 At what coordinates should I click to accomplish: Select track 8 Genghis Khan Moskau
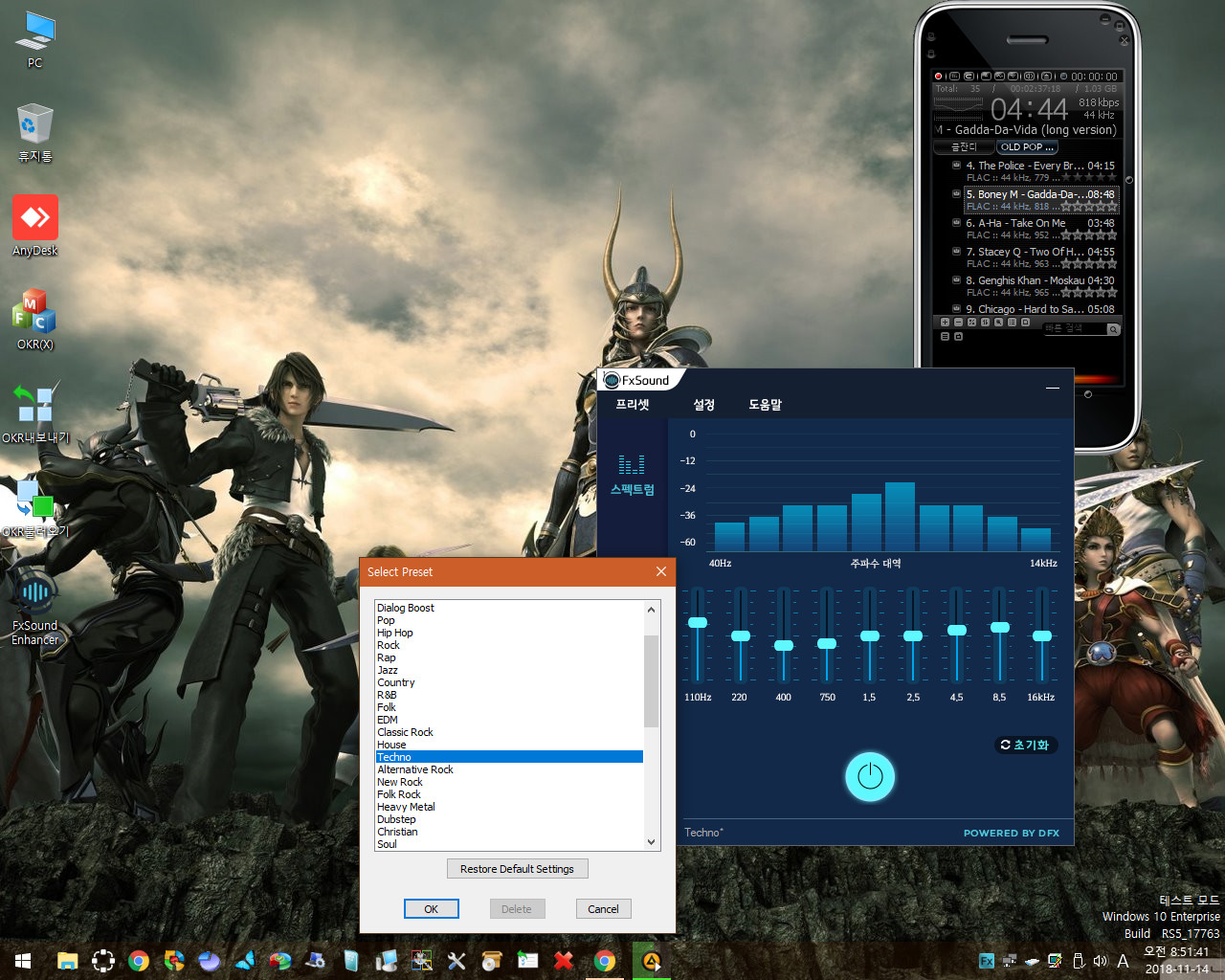[1040, 286]
